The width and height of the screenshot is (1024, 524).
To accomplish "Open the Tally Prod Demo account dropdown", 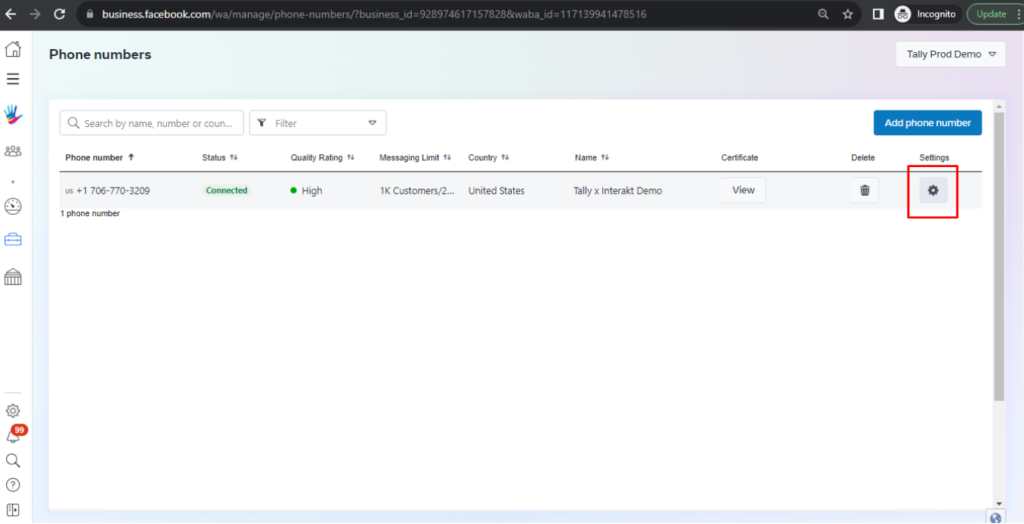I will point(950,54).
